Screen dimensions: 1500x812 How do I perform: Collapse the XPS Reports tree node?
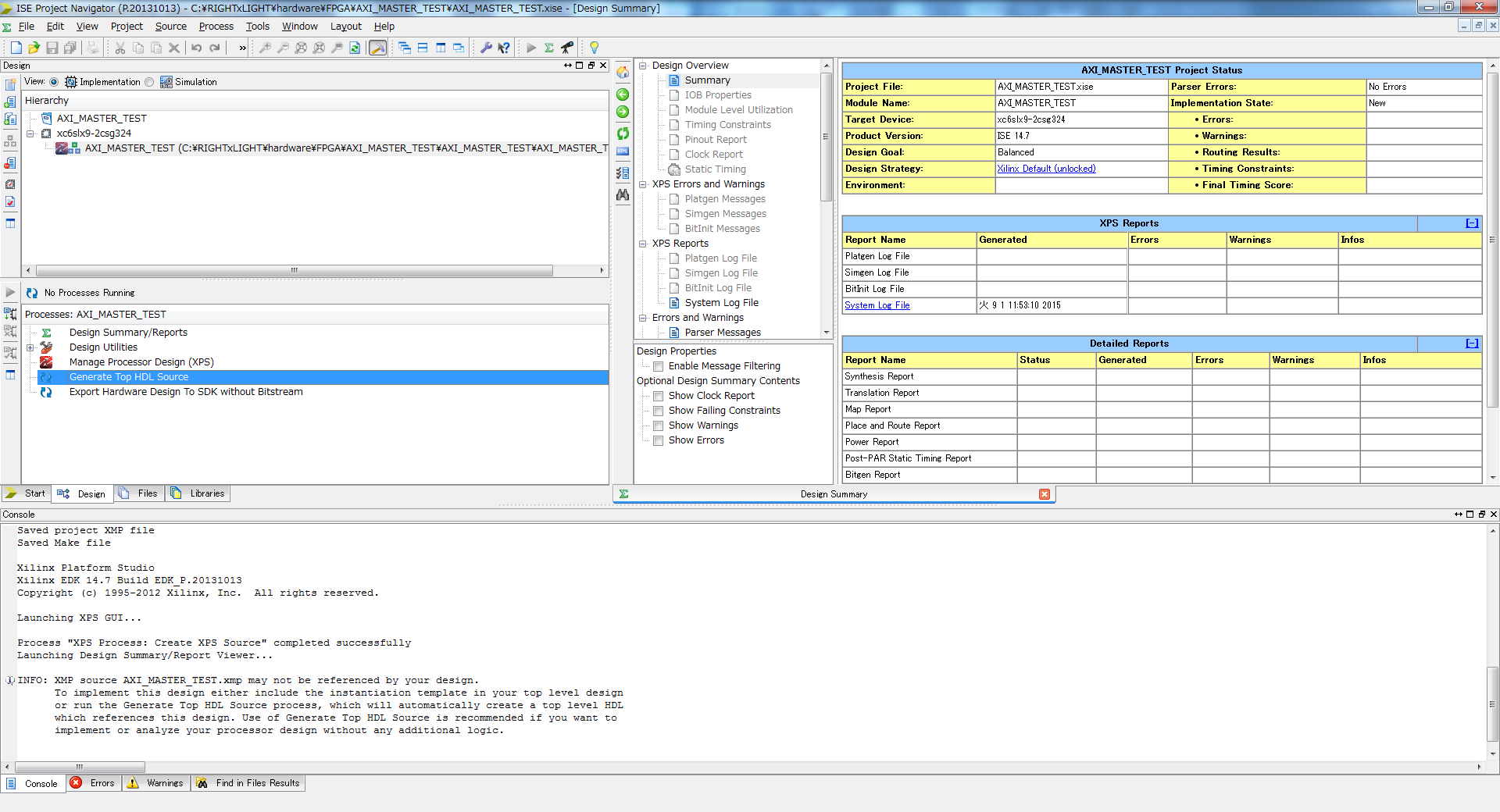pyautogui.click(x=643, y=244)
